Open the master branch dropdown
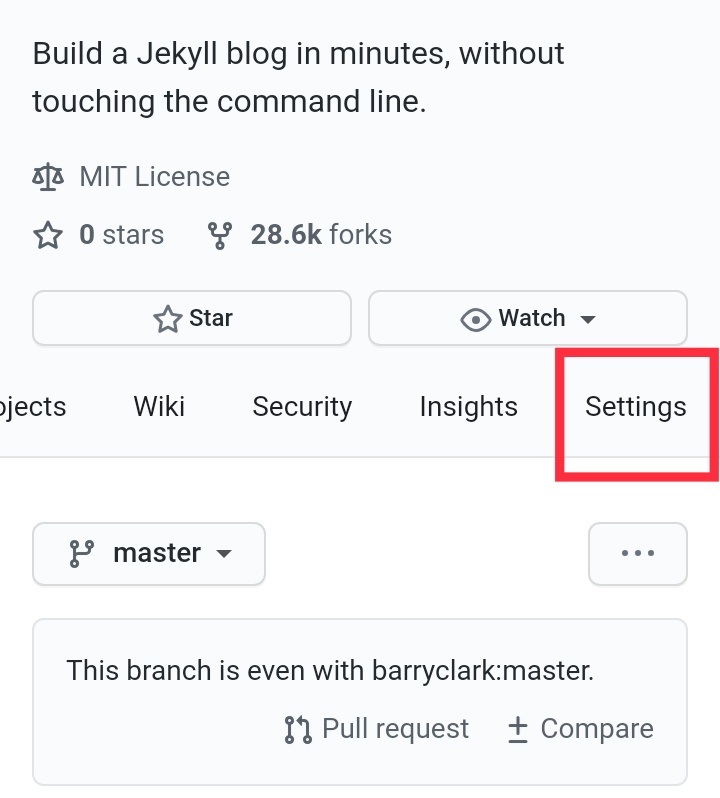The height and width of the screenshot is (798, 720). [x=149, y=553]
